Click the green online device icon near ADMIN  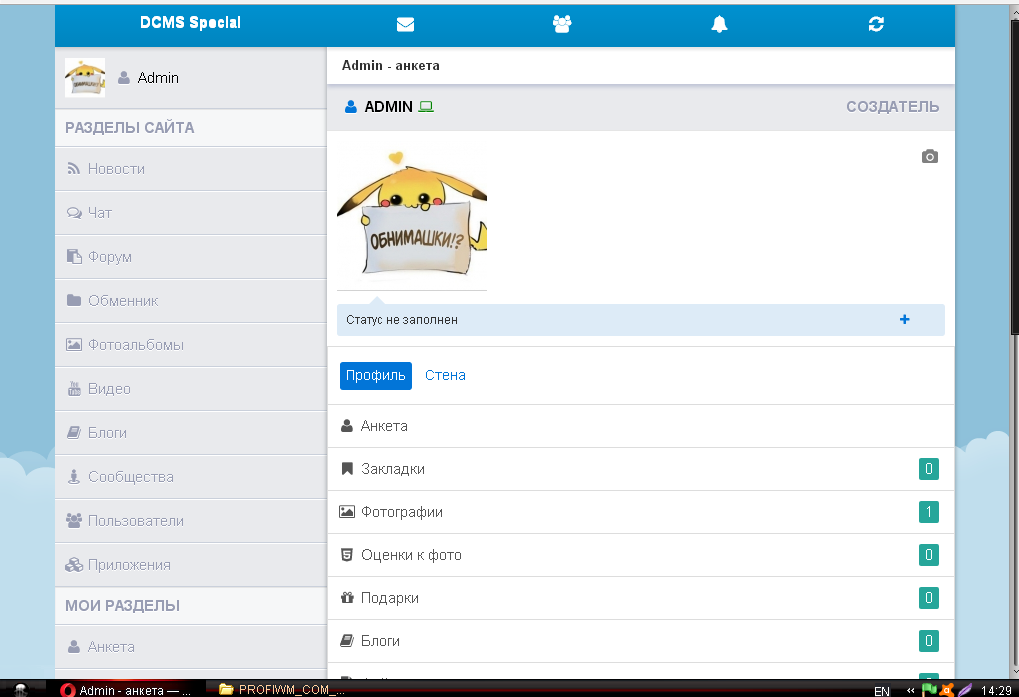426,107
